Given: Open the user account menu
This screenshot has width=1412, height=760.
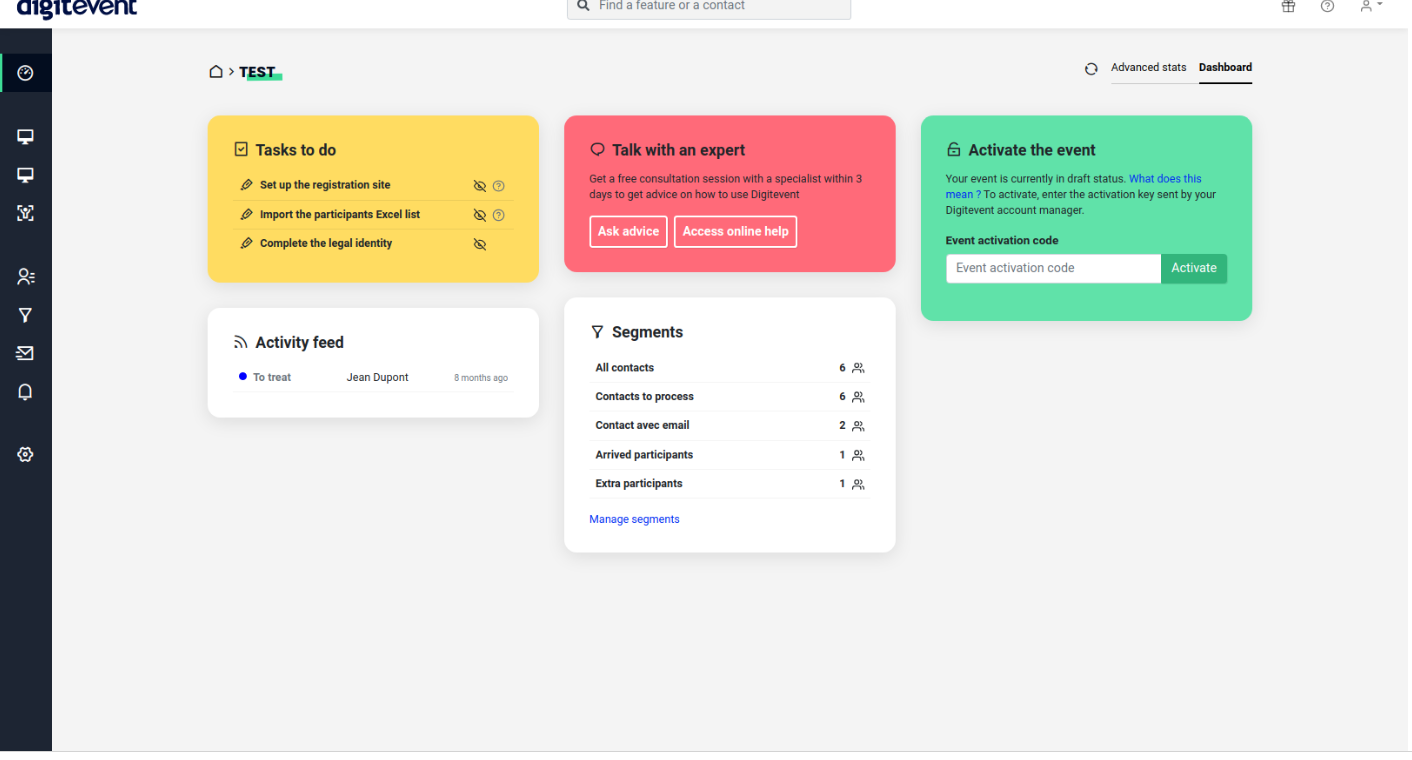Looking at the screenshot, I should pyautogui.click(x=1371, y=6).
